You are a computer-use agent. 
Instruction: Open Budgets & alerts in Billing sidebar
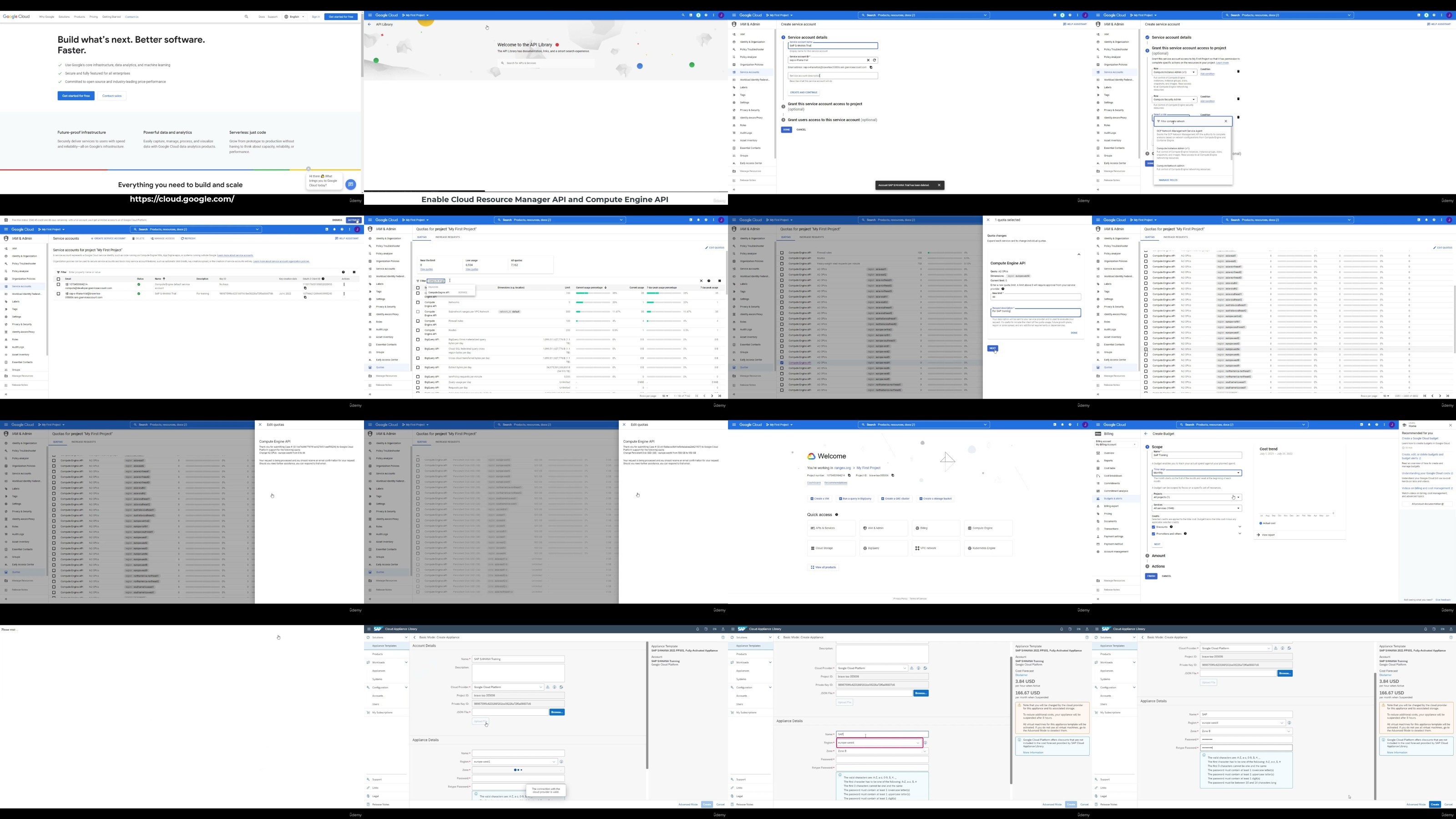coord(1113,499)
